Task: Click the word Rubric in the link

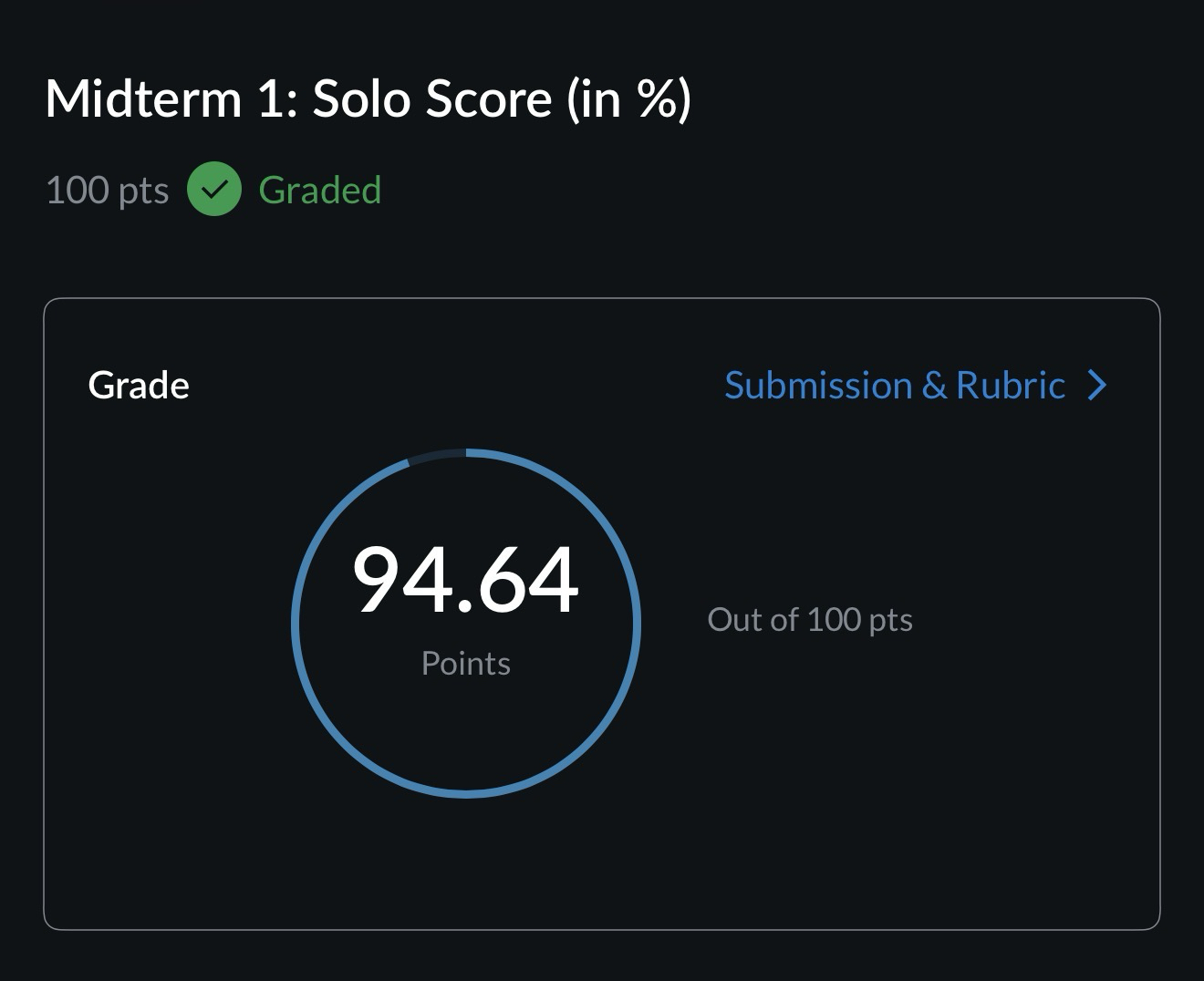Action: point(1010,386)
